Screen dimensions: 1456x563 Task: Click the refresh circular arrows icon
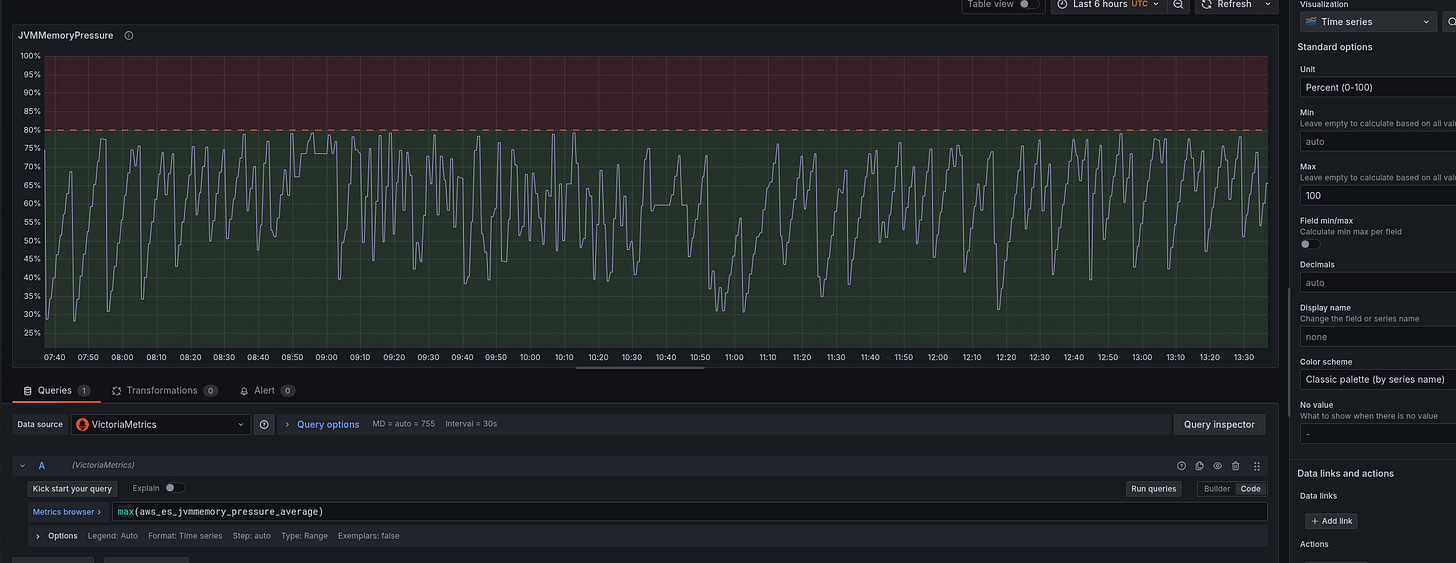pyautogui.click(x=1207, y=5)
